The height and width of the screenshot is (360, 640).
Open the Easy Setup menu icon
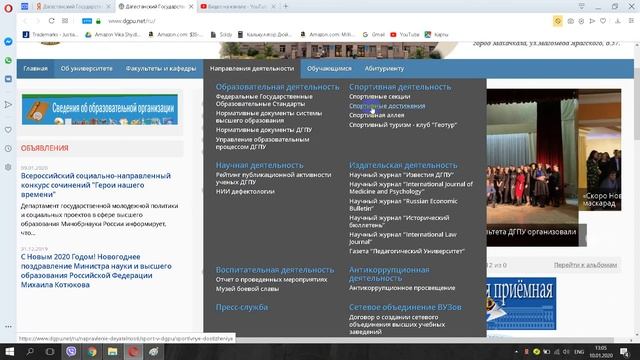[x=631, y=21]
